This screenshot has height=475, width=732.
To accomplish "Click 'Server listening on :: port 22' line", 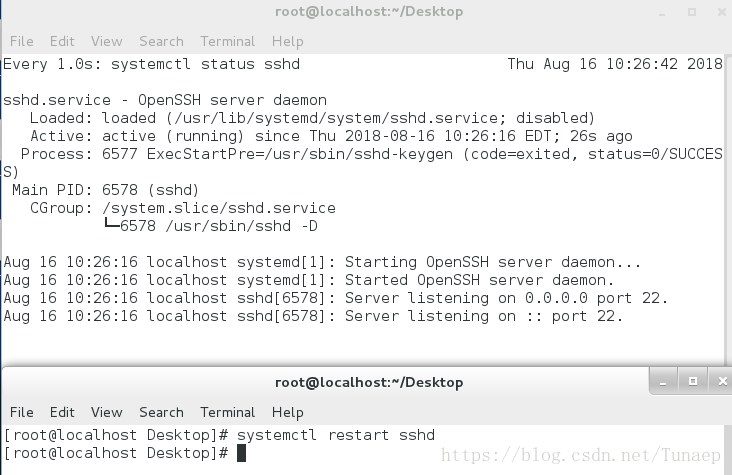I will tap(313, 316).
